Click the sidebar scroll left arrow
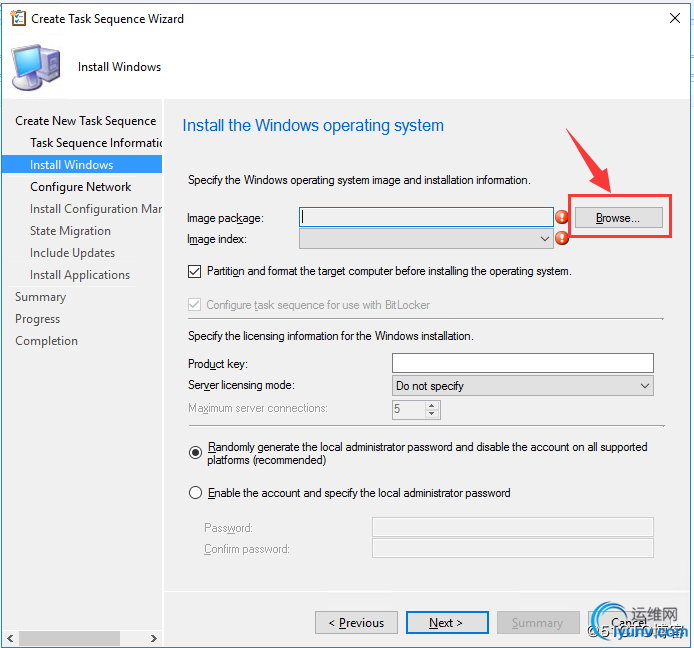Viewport: 694px width, 648px height. click(x=10, y=638)
